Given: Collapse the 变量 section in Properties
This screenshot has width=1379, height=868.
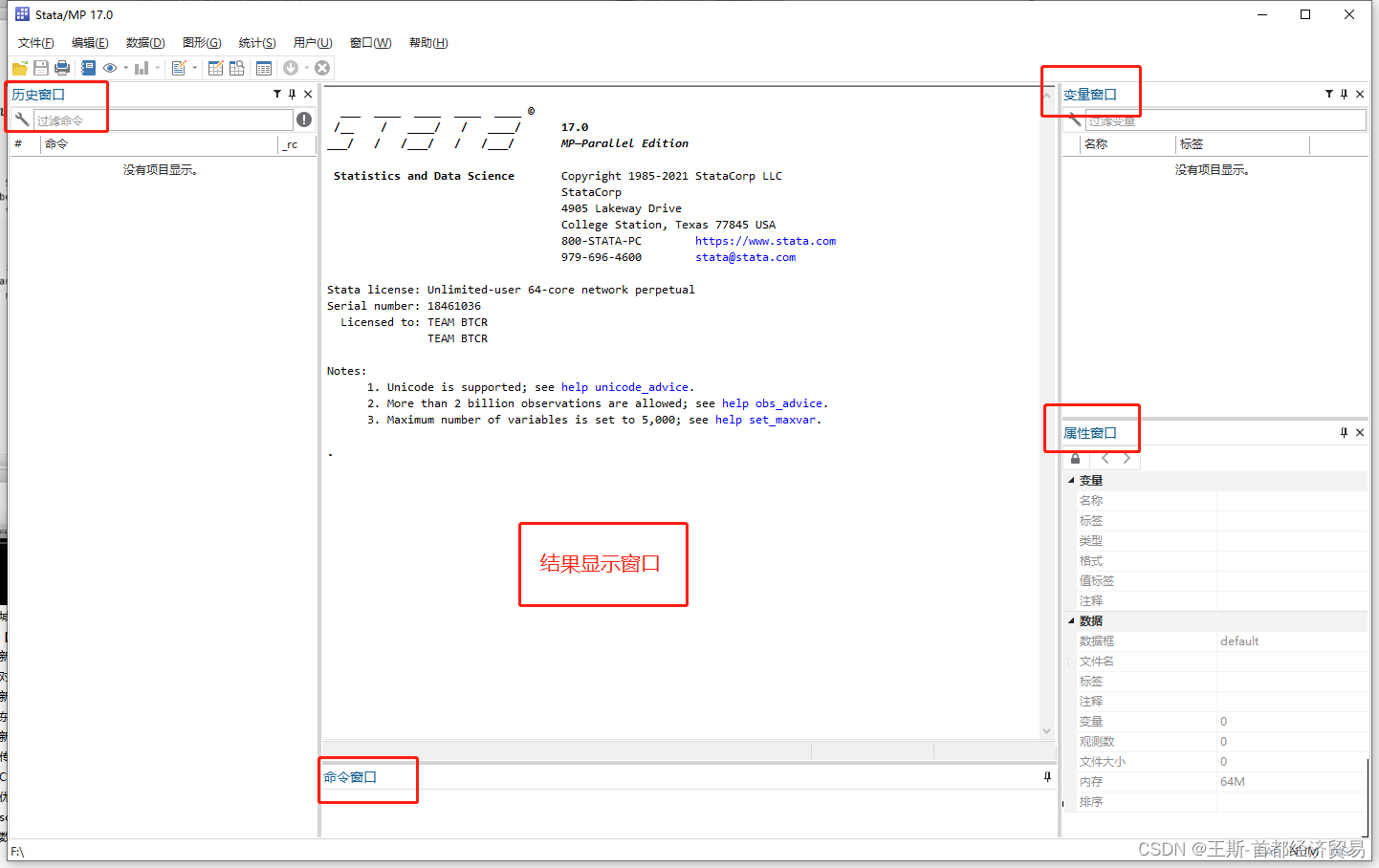Looking at the screenshot, I should (1071, 481).
